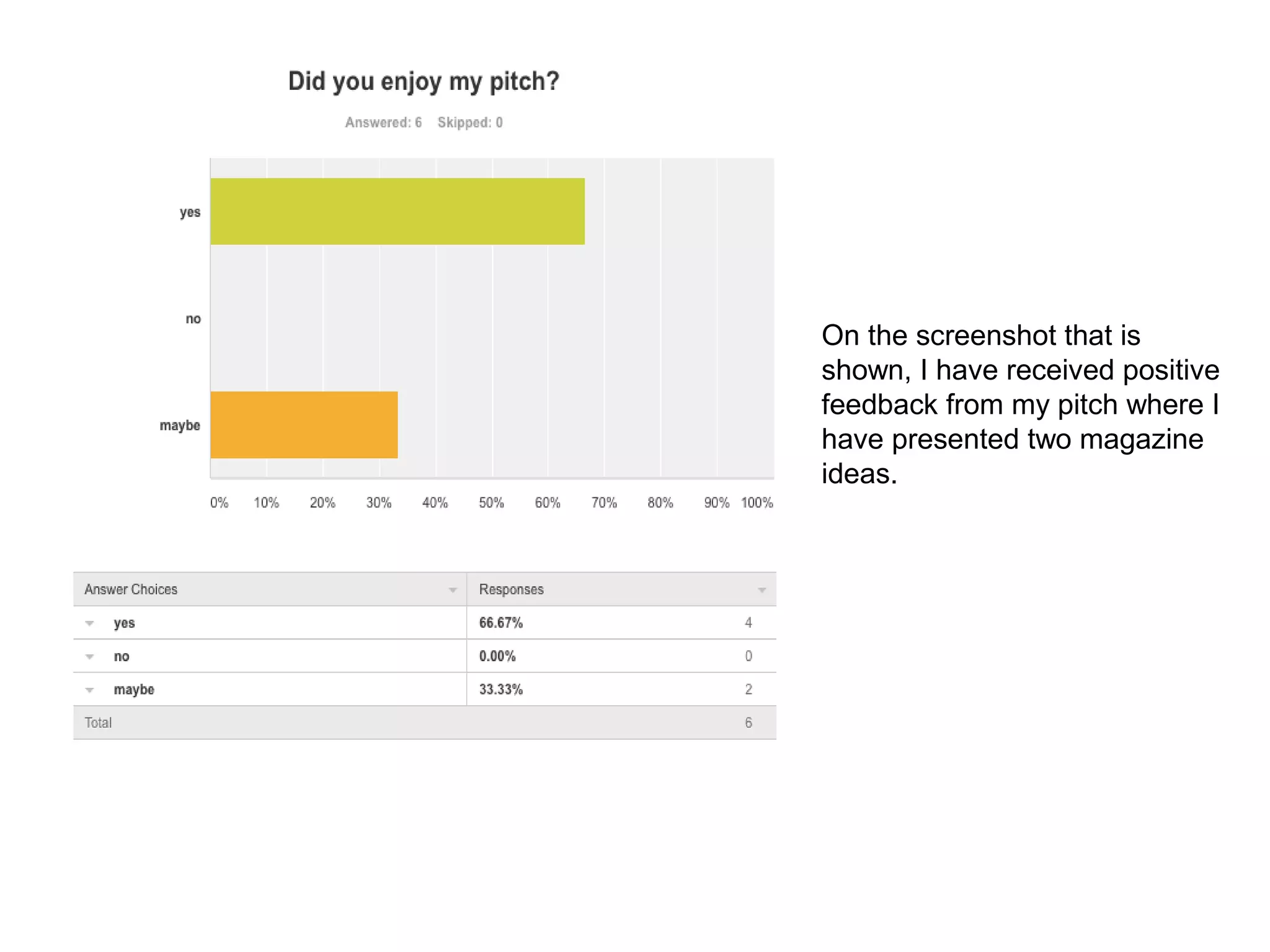The height and width of the screenshot is (952, 1270).
Task: Click the 50% tick on the axis
Action: (x=491, y=502)
